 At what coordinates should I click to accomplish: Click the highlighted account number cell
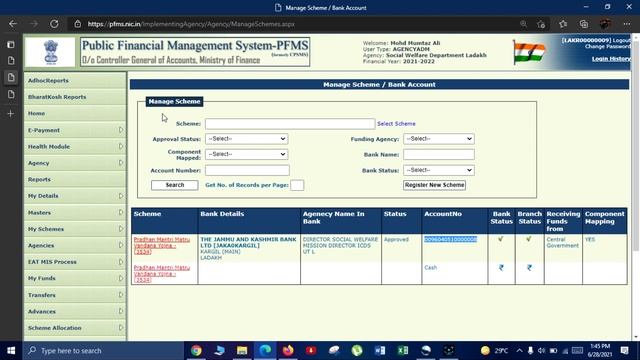pyautogui.click(x=451, y=239)
